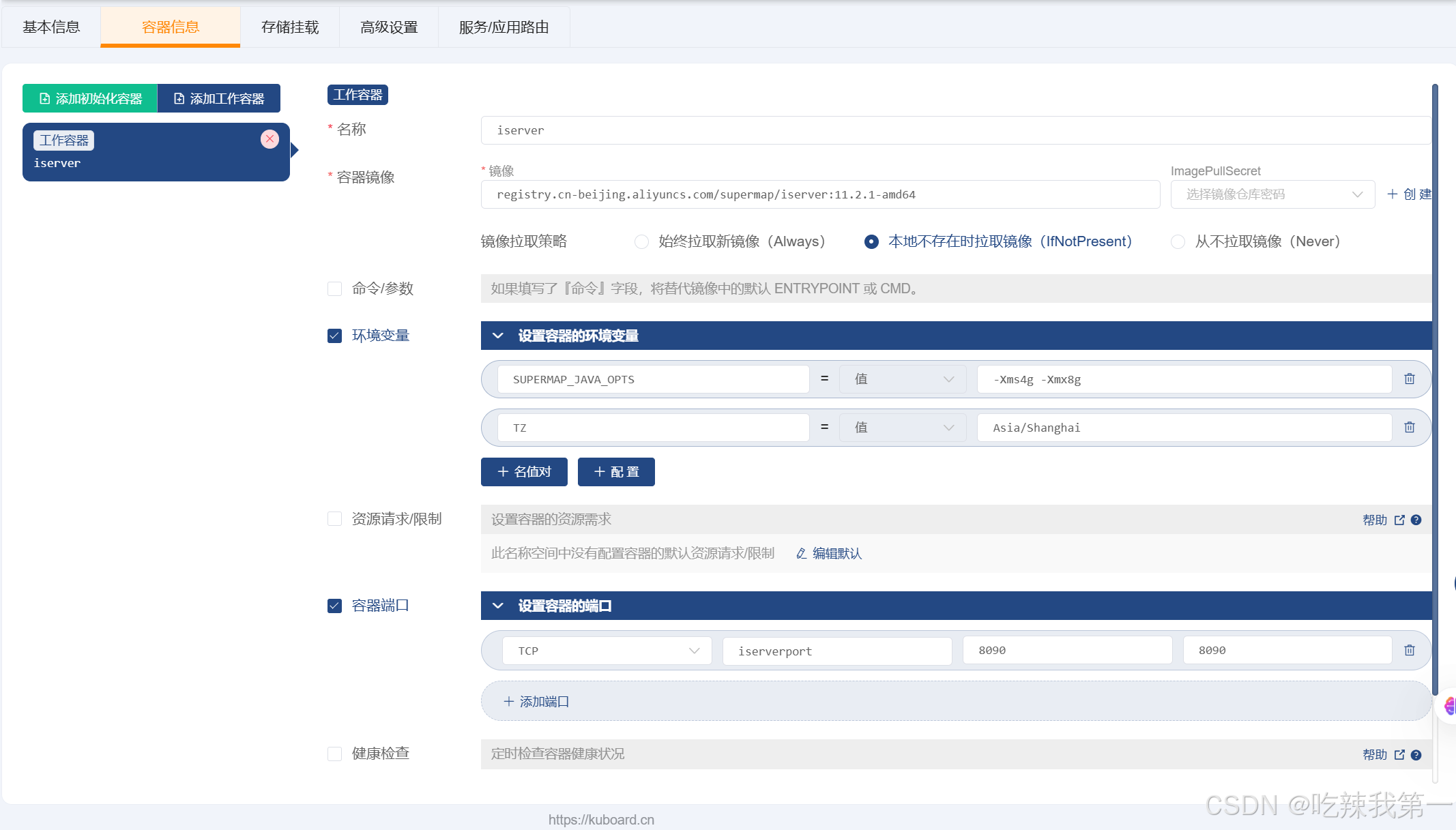Open help question icon for resource requests

point(1416,520)
